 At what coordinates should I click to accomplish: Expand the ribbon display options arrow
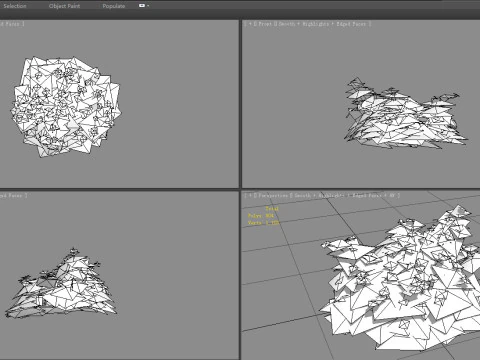point(148,6)
